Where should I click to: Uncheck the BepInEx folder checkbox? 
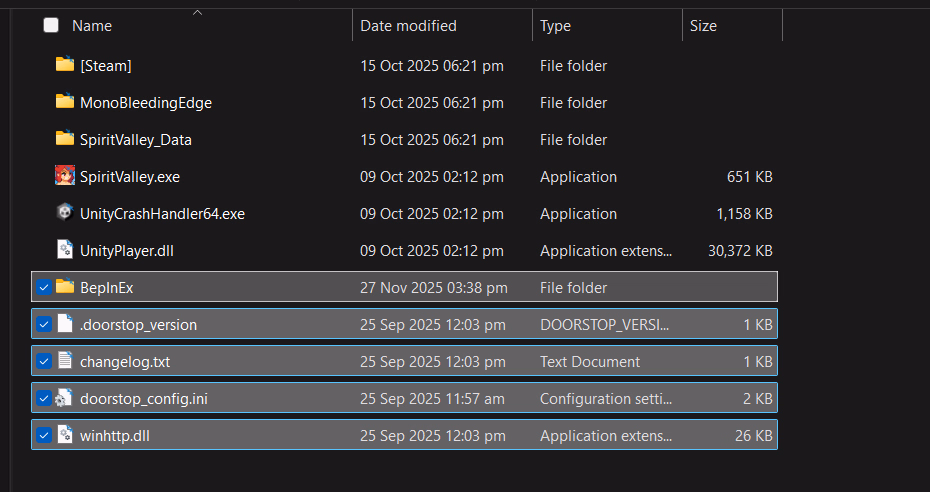(43, 287)
